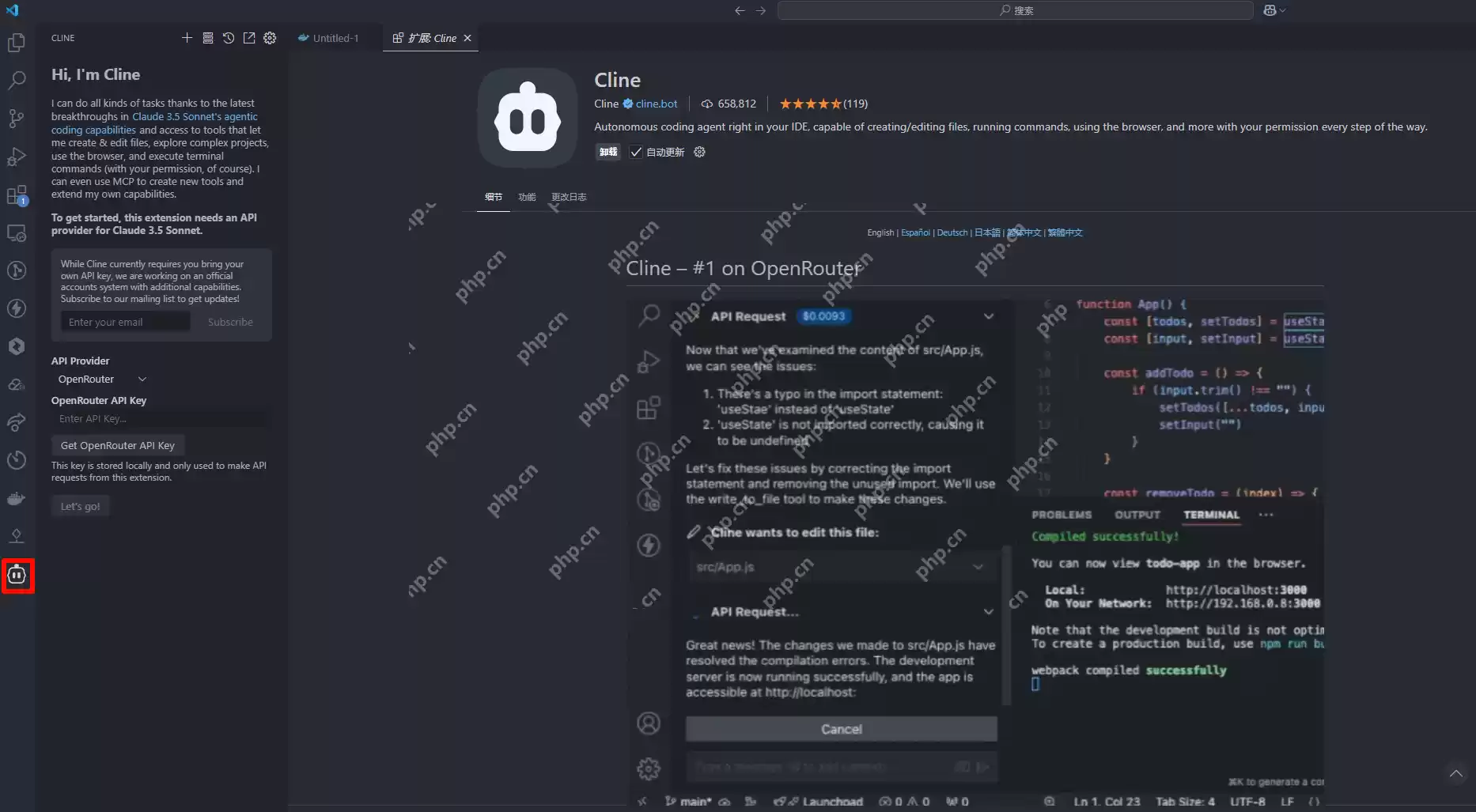Viewport: 1476px width, 812px height.
Task: Open Cline history clock icon
Action: click(229, 38)
